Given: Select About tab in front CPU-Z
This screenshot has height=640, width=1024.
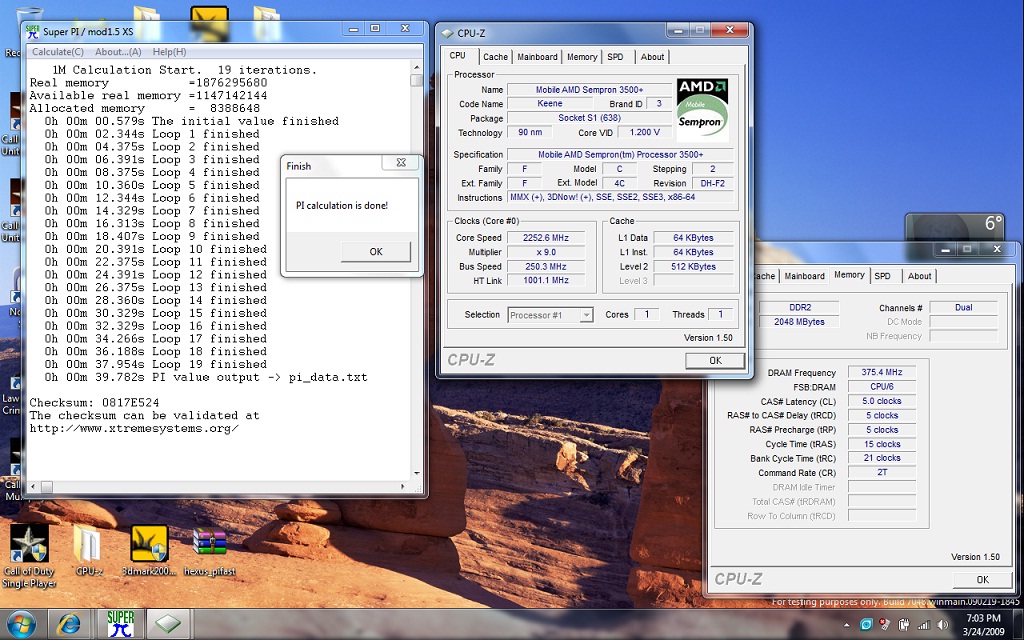Looking at the screenshot, I should 652,57.
